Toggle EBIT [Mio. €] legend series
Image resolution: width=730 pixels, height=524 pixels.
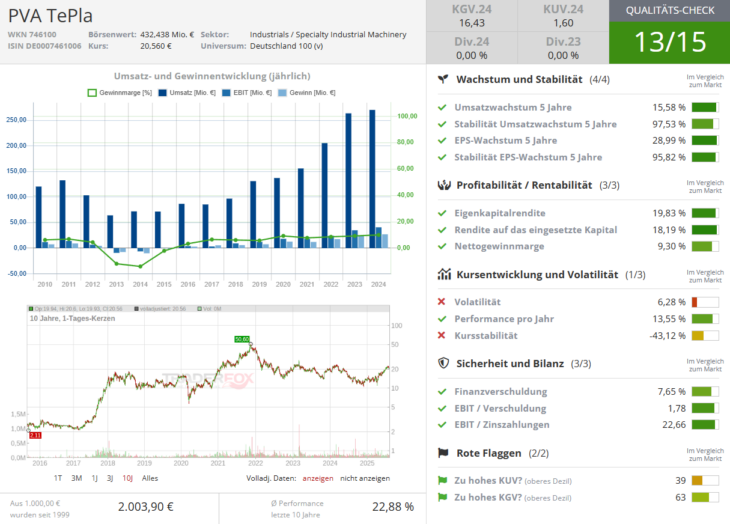tap(247, 93)
